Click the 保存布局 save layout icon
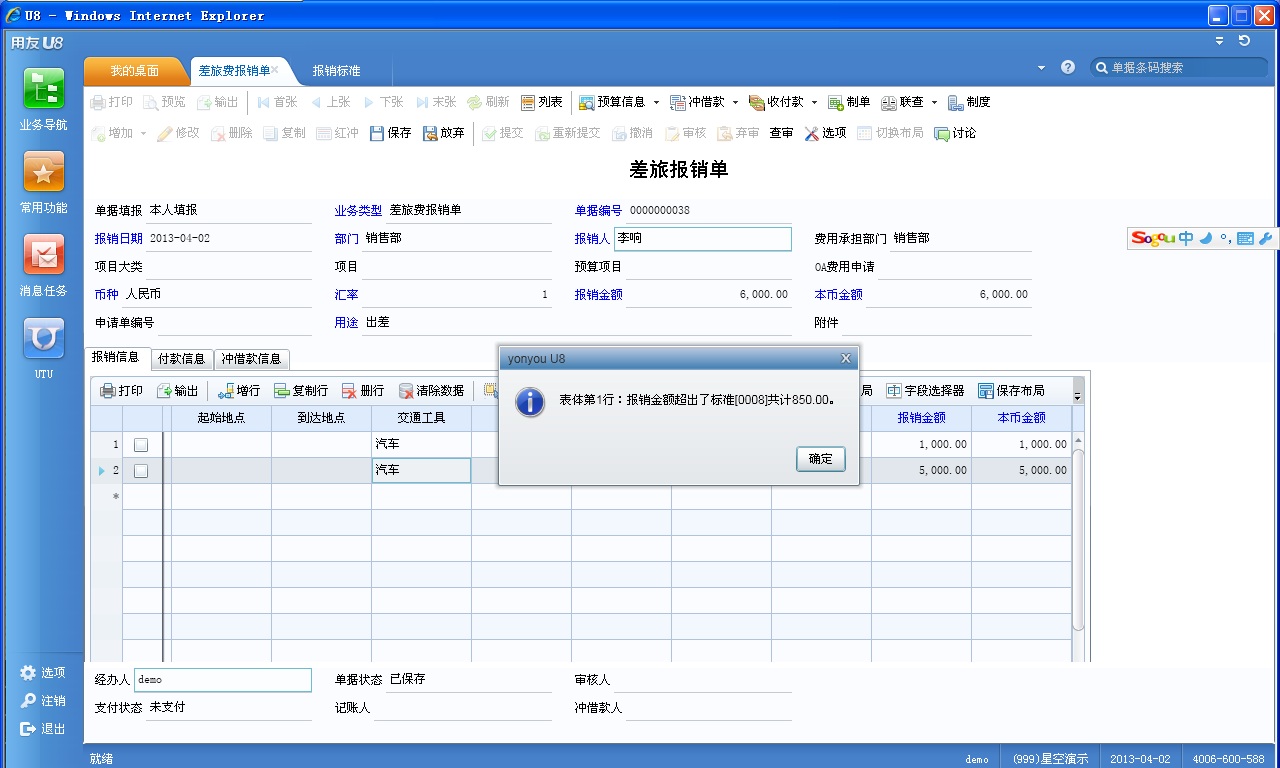 pyautogui.click(x=986, y=391)
